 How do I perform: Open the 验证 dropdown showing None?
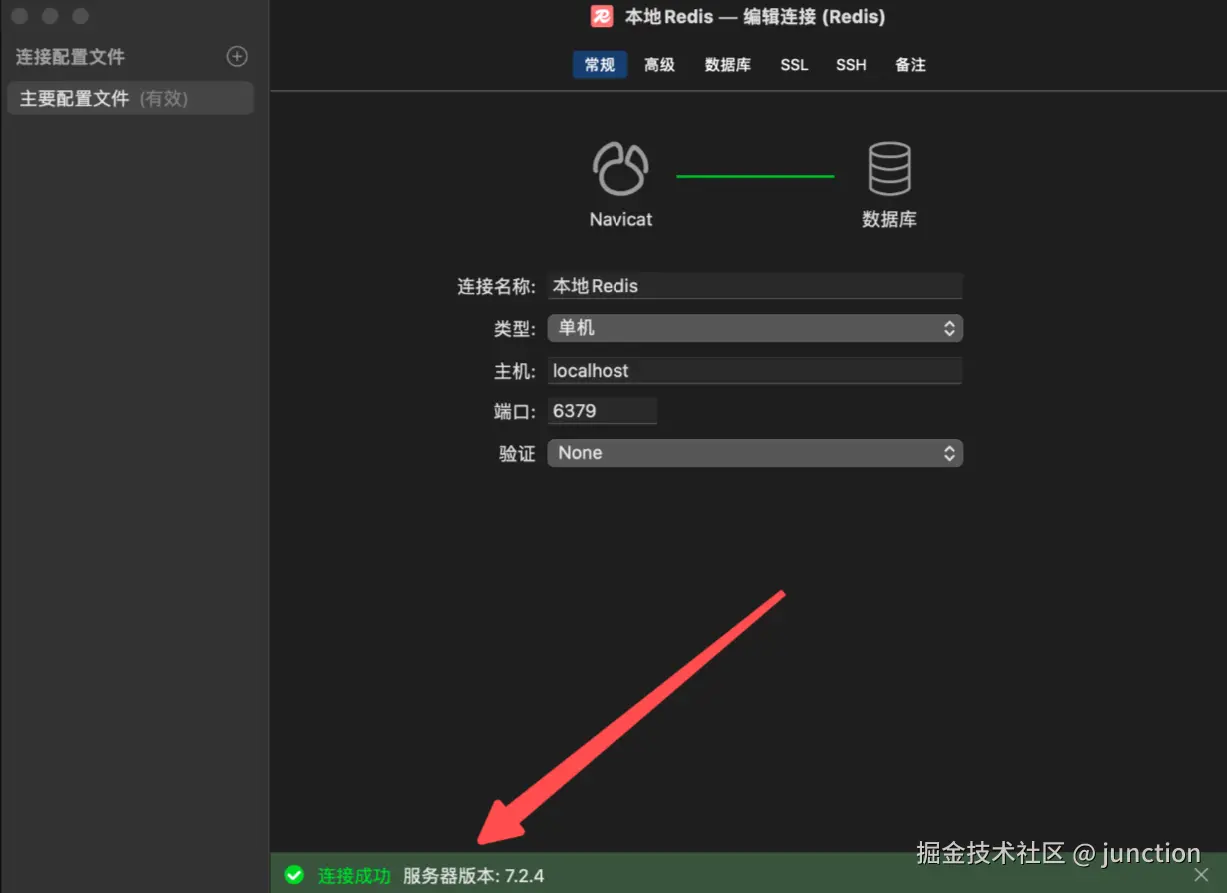(755, 453)
